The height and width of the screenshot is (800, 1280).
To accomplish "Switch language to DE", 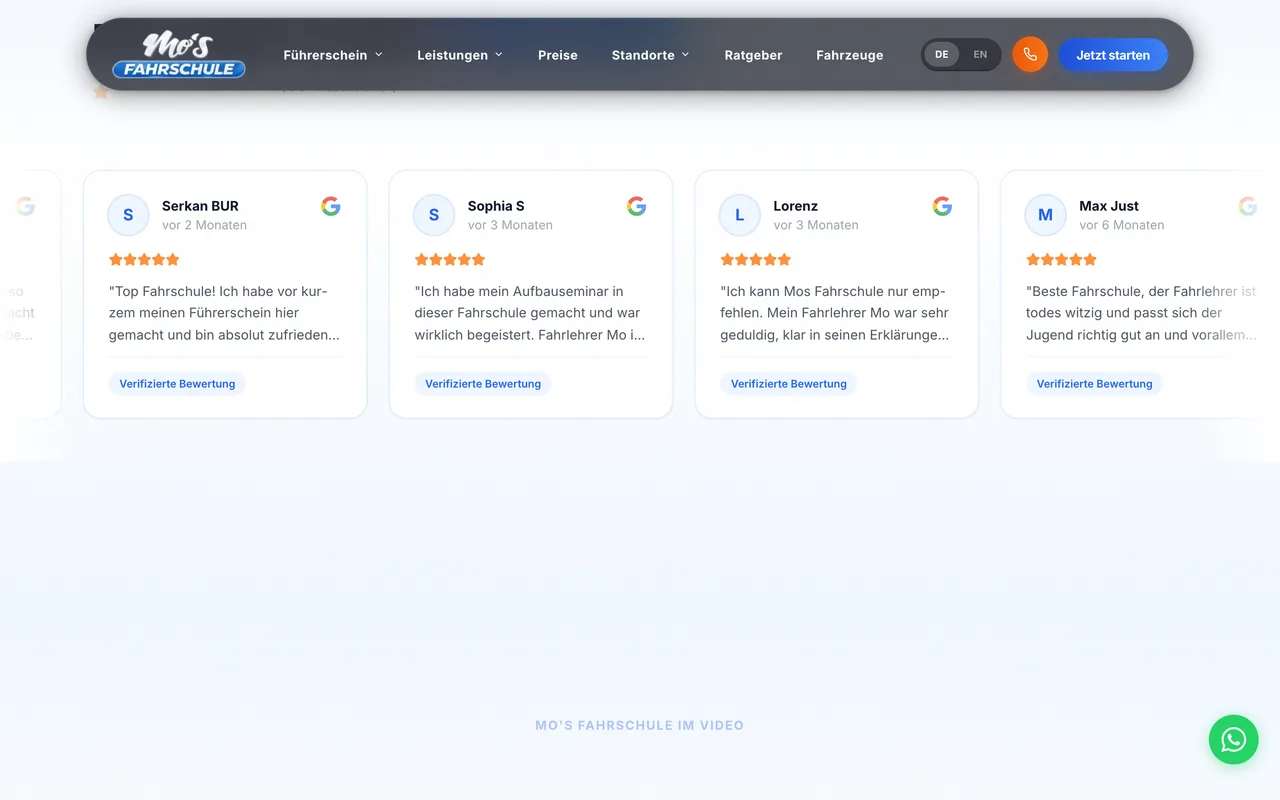I will click(x=942, y=55).
